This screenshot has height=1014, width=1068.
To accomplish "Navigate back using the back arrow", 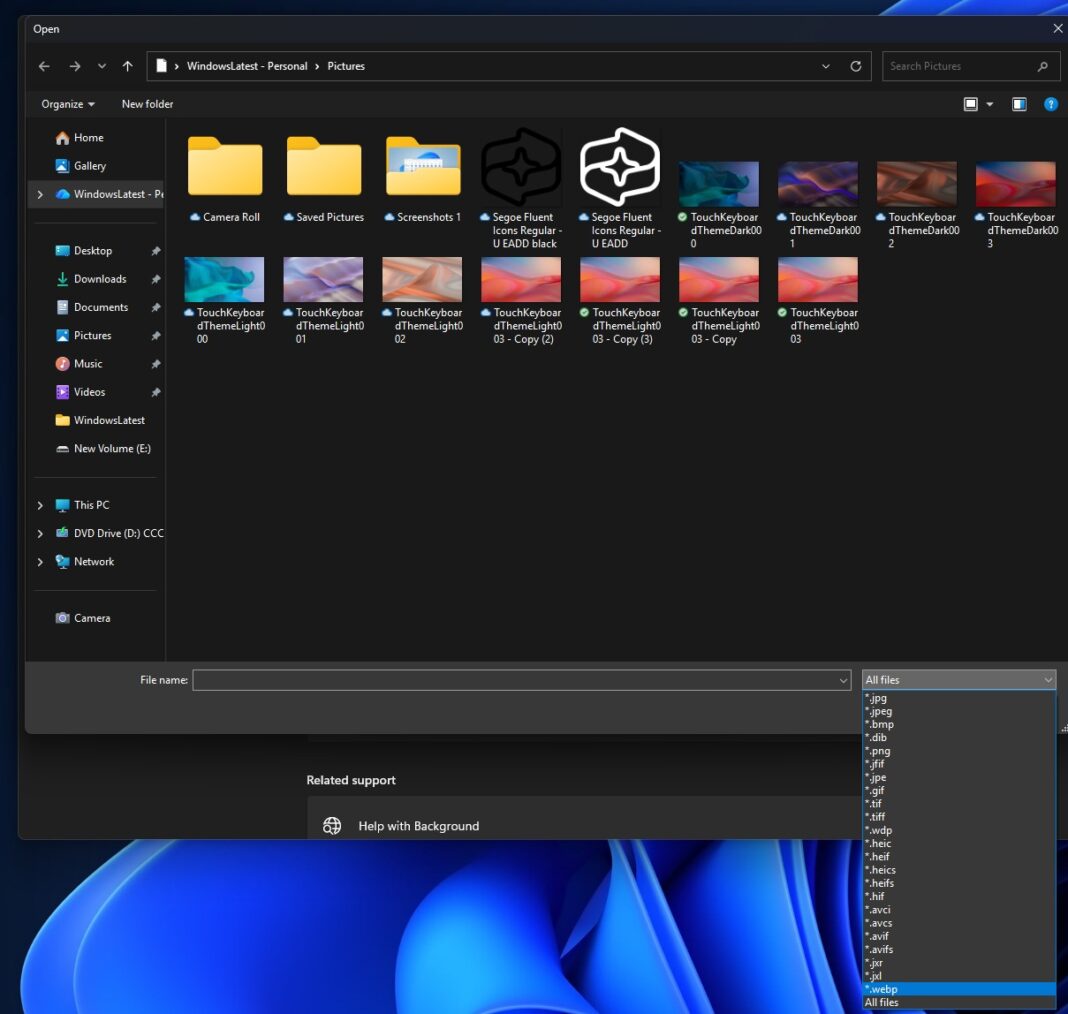I will pyautogui.click(x=44, y=66).
